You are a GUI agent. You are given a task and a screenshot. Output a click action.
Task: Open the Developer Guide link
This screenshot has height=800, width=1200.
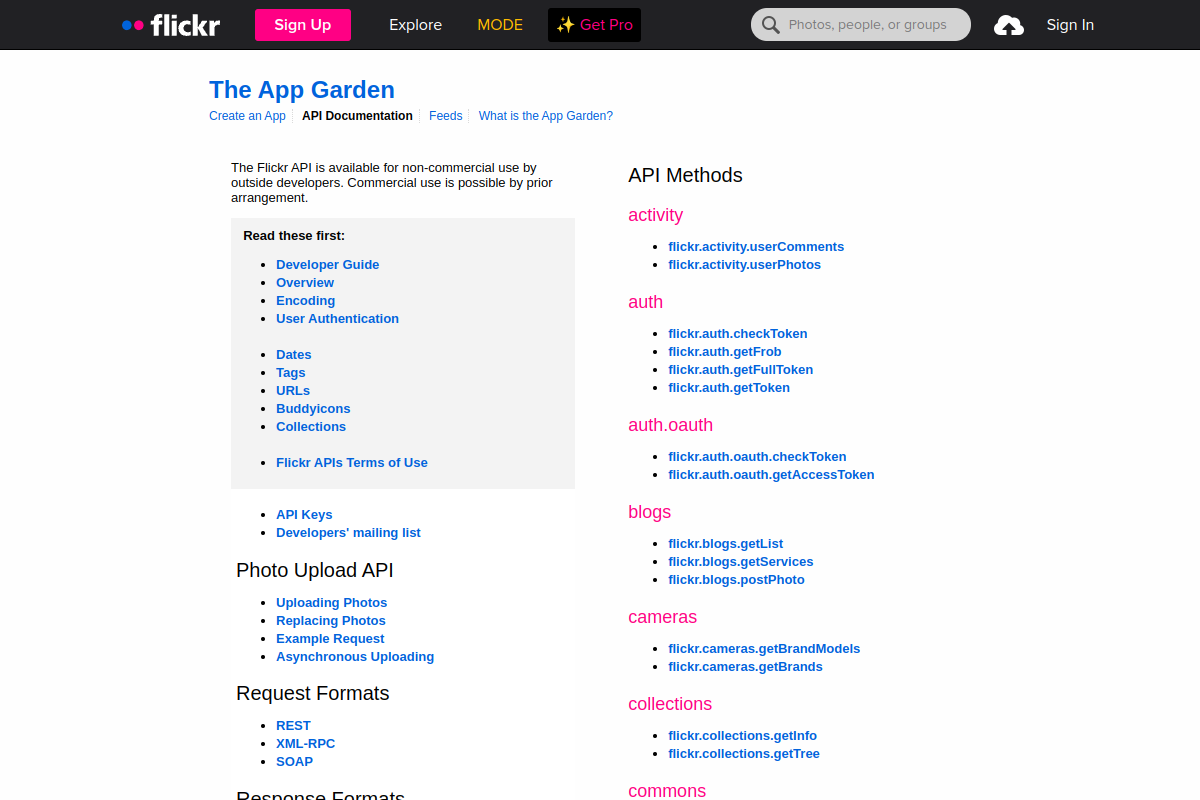point(328,265)
